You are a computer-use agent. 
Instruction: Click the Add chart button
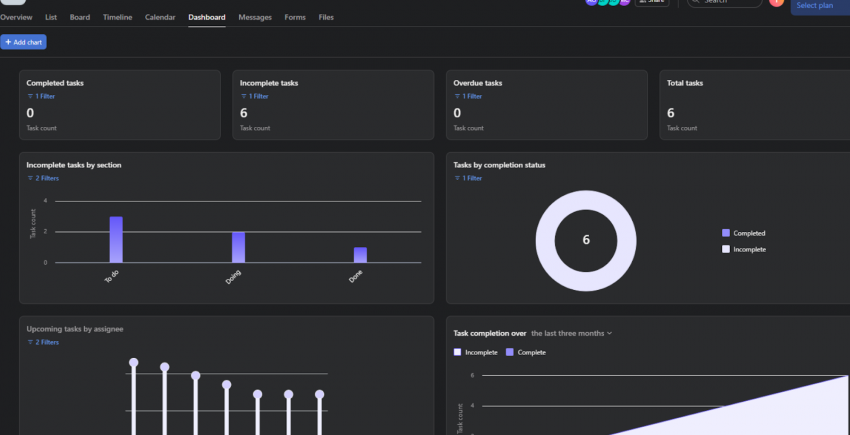[24, 42]
